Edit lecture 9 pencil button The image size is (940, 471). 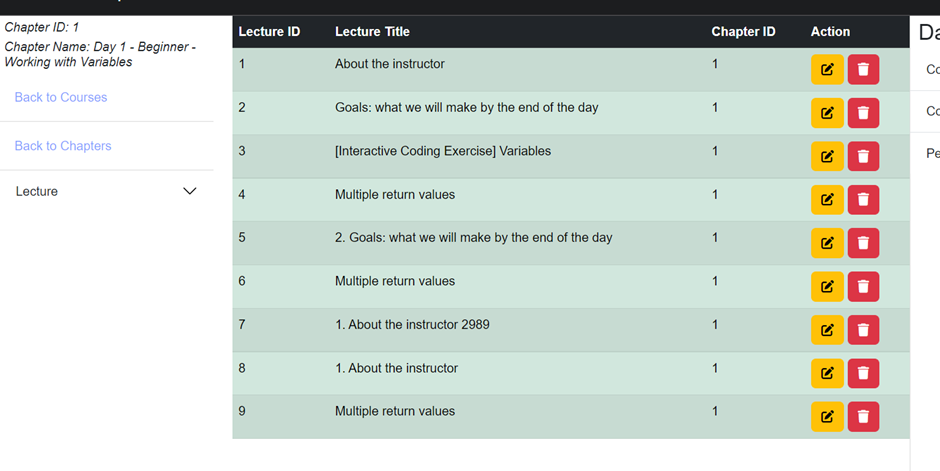click(827, 417)
